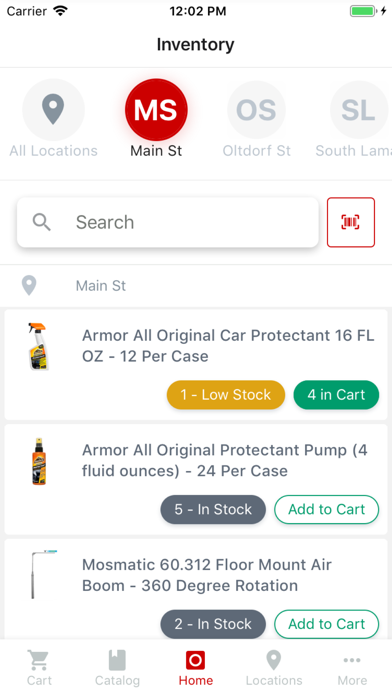This screenshot has height=696, width=392.
Task: Tap the magnifier icon in search
Action: tap(41, 222)
